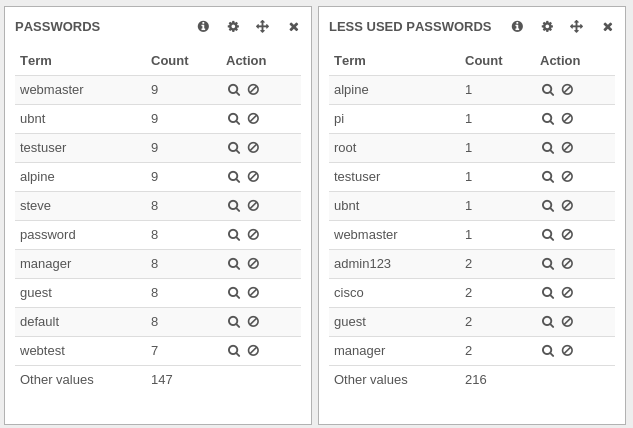Click move icon of LESS USED PASSWORDS panel
Screen dimensions: 633x428
(576, 27)
